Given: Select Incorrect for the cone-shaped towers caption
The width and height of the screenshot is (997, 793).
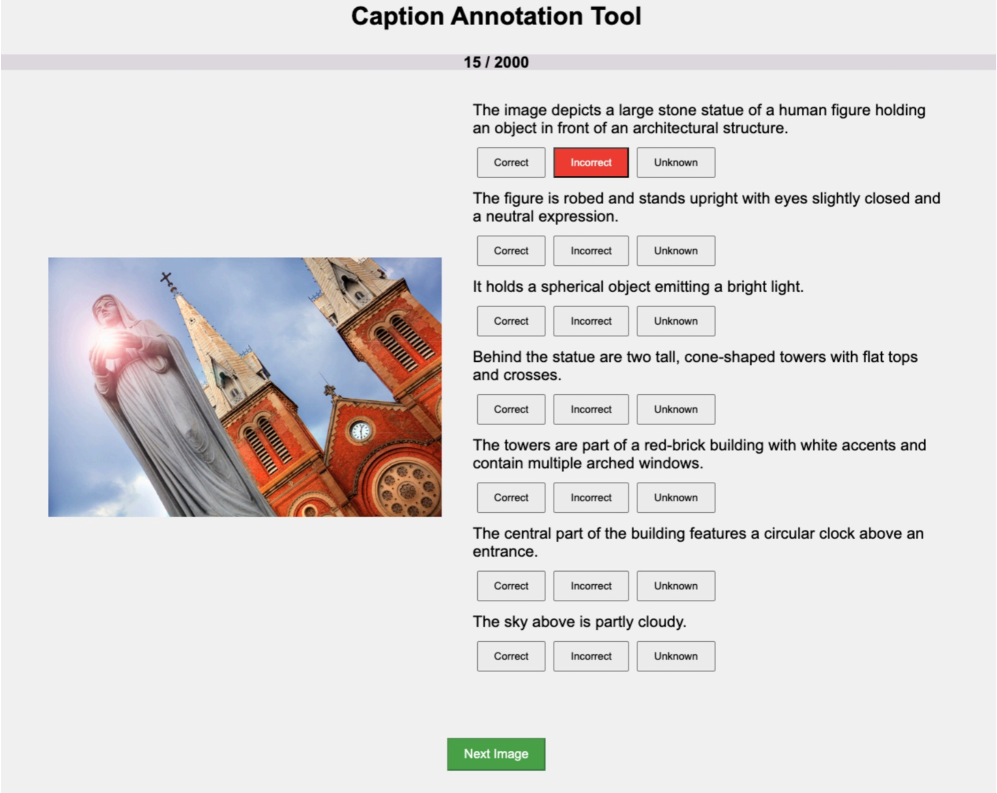Looking at the screenshot, I should point(591,409).
